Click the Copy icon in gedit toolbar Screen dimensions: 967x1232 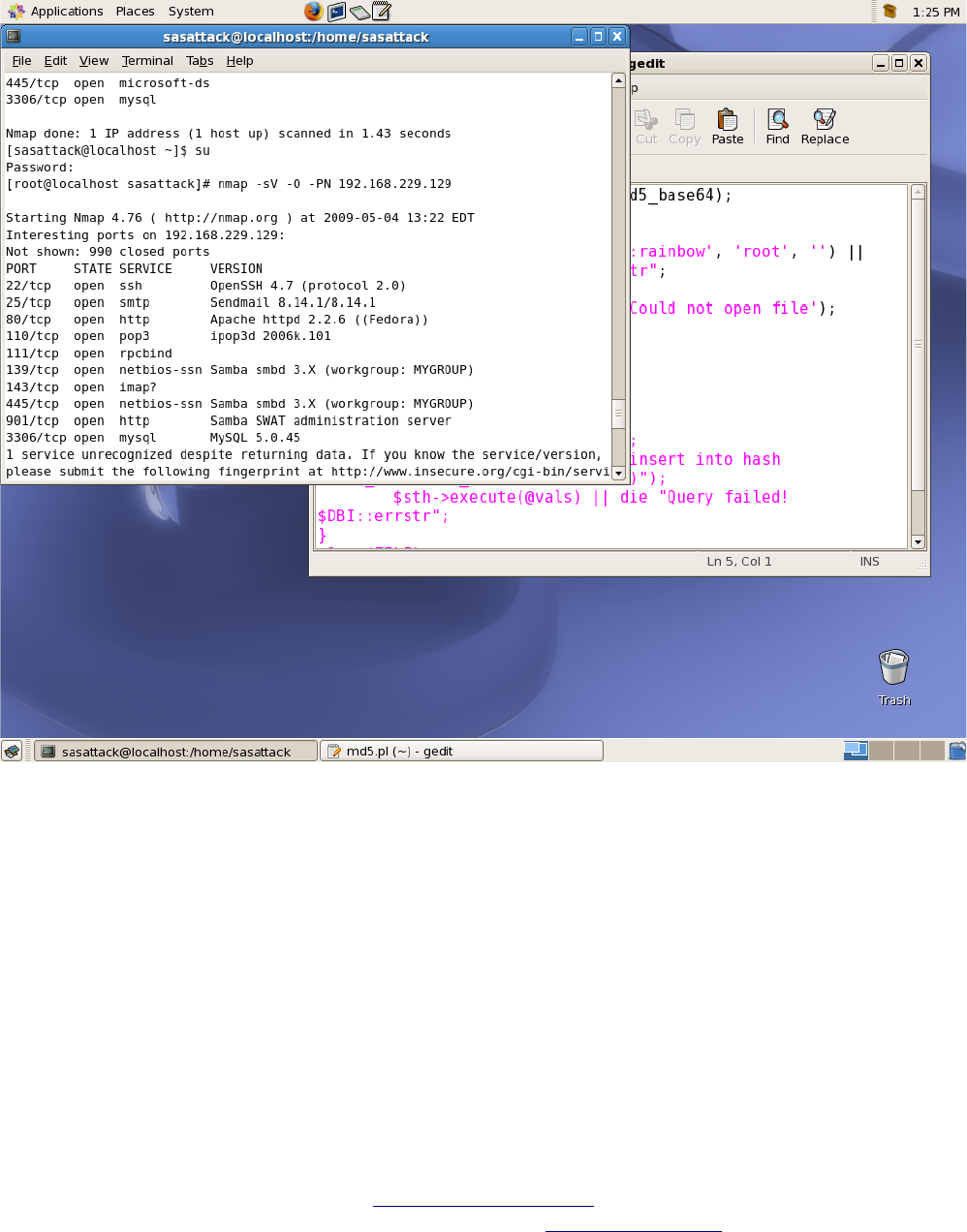tap(684, 127)
